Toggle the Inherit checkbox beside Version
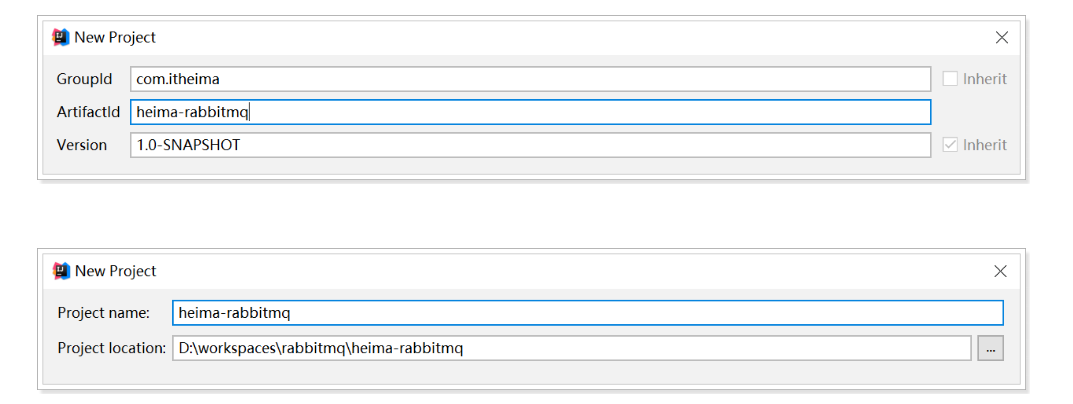The height and width of the screenshot is (404, 1073). 950,145
